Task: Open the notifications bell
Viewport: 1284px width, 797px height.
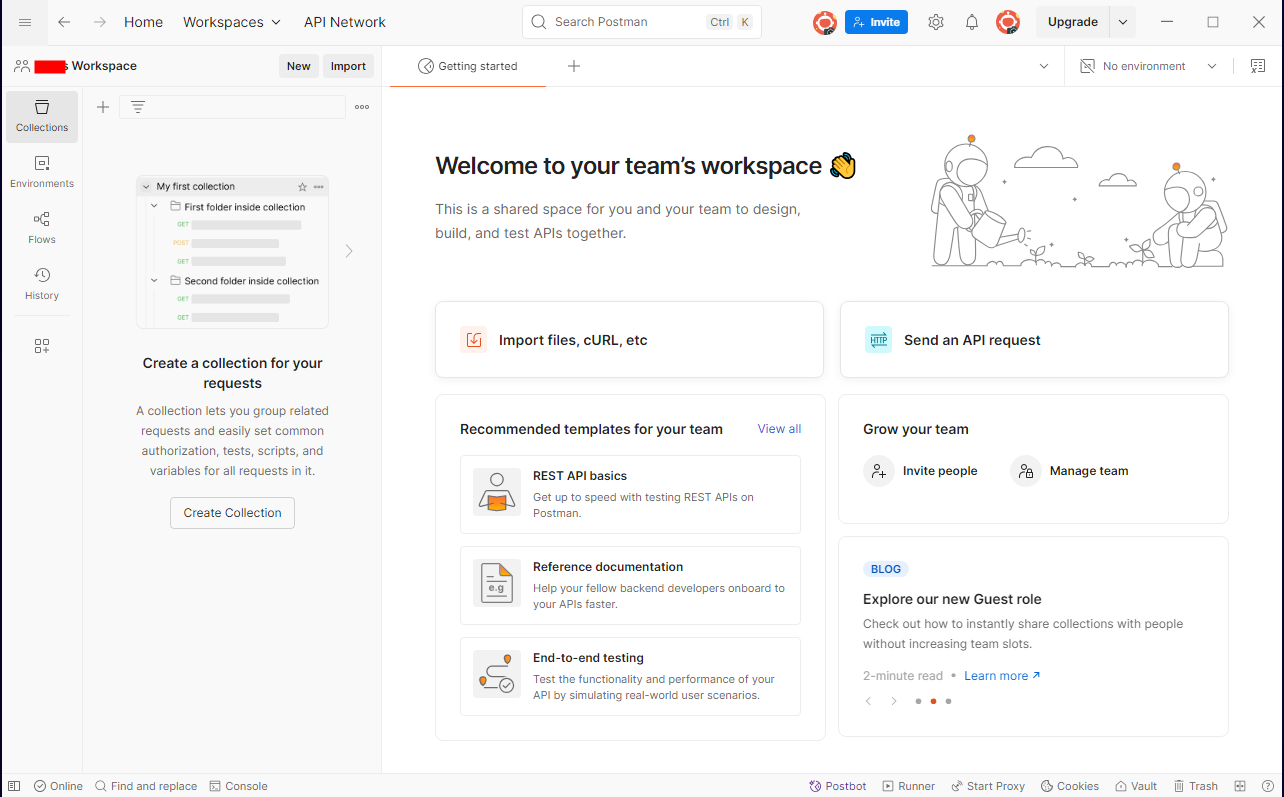Action: click(x=972, y=22)
